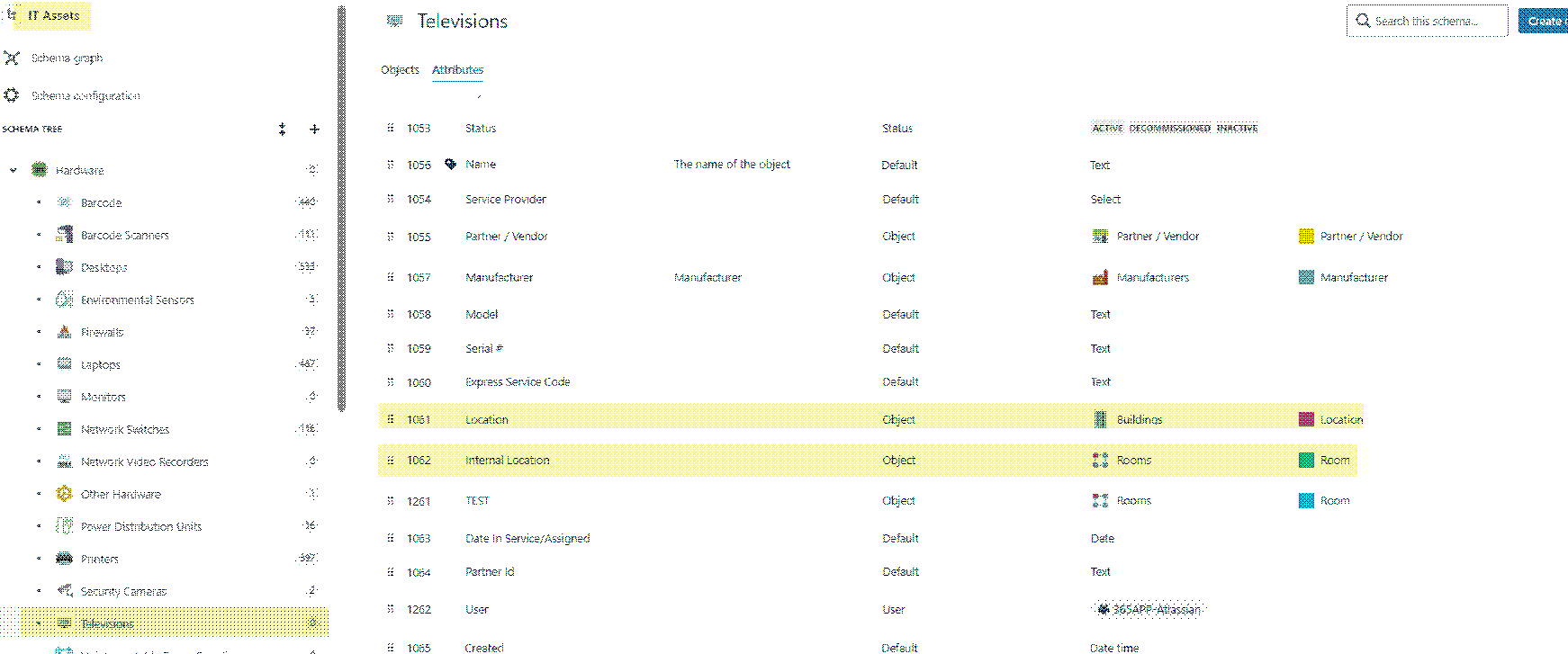Click the schema tree vertical scrollbar

(341, 208)
